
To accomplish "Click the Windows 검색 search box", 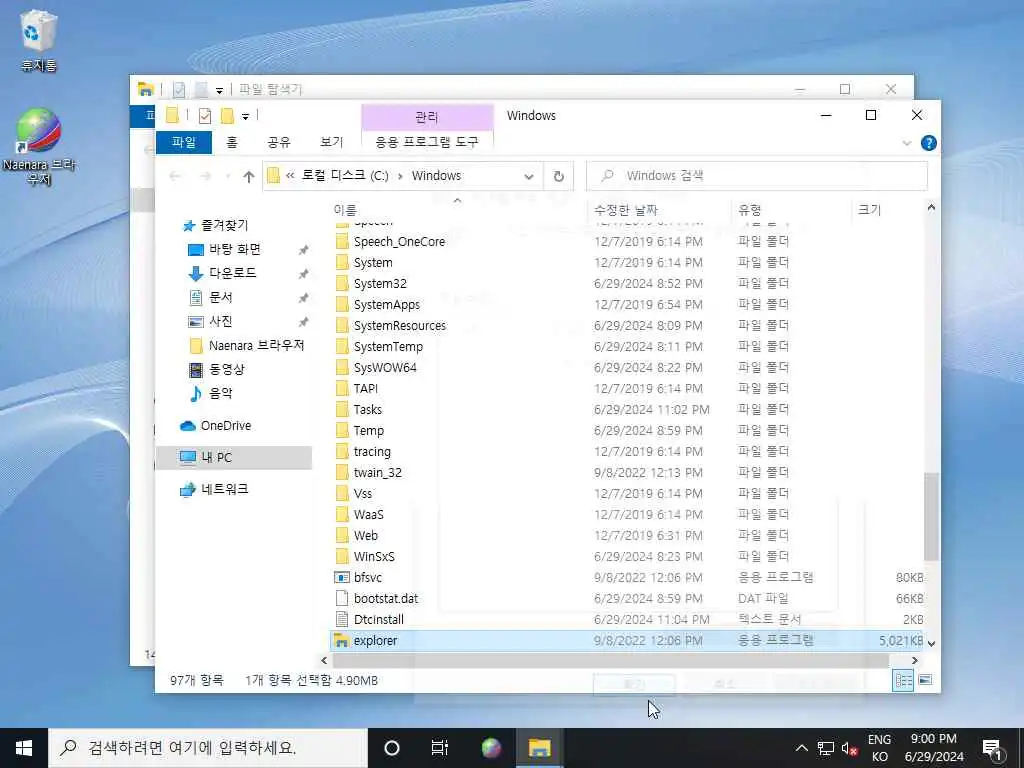I will click(757, 176).
